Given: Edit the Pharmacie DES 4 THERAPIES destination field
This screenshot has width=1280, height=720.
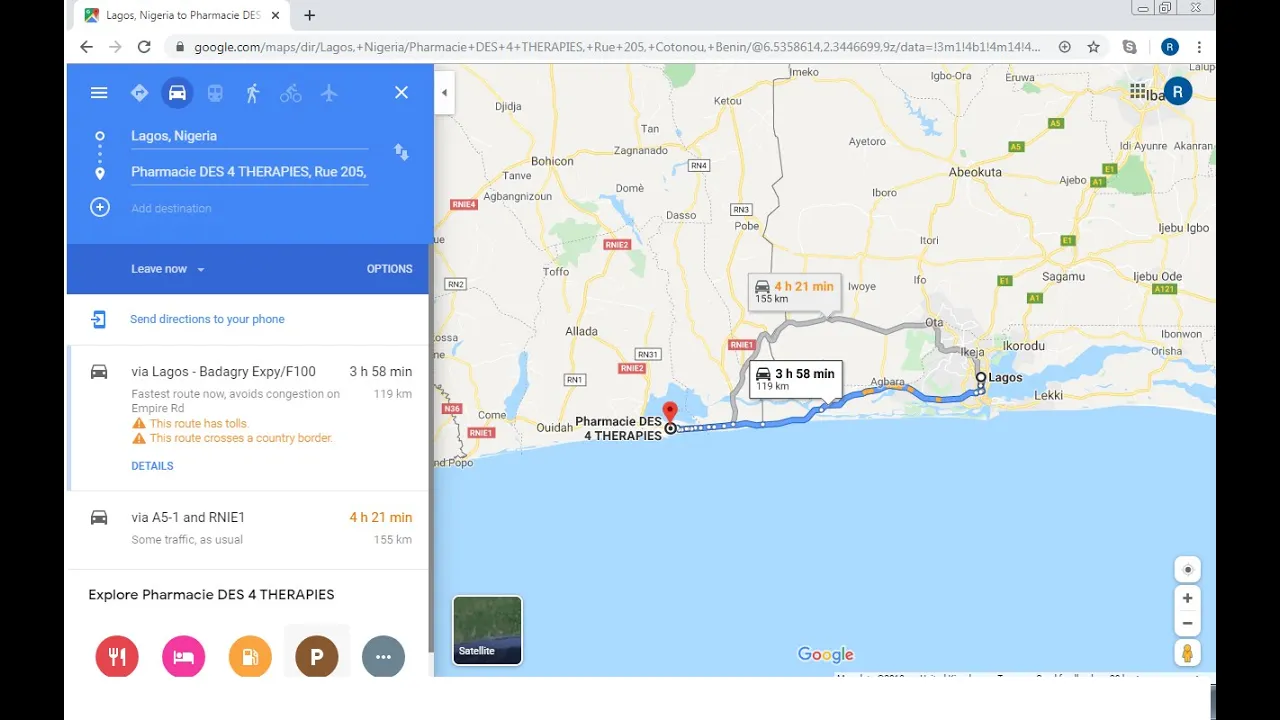Looking at the screenshot, I should (249, 172).
